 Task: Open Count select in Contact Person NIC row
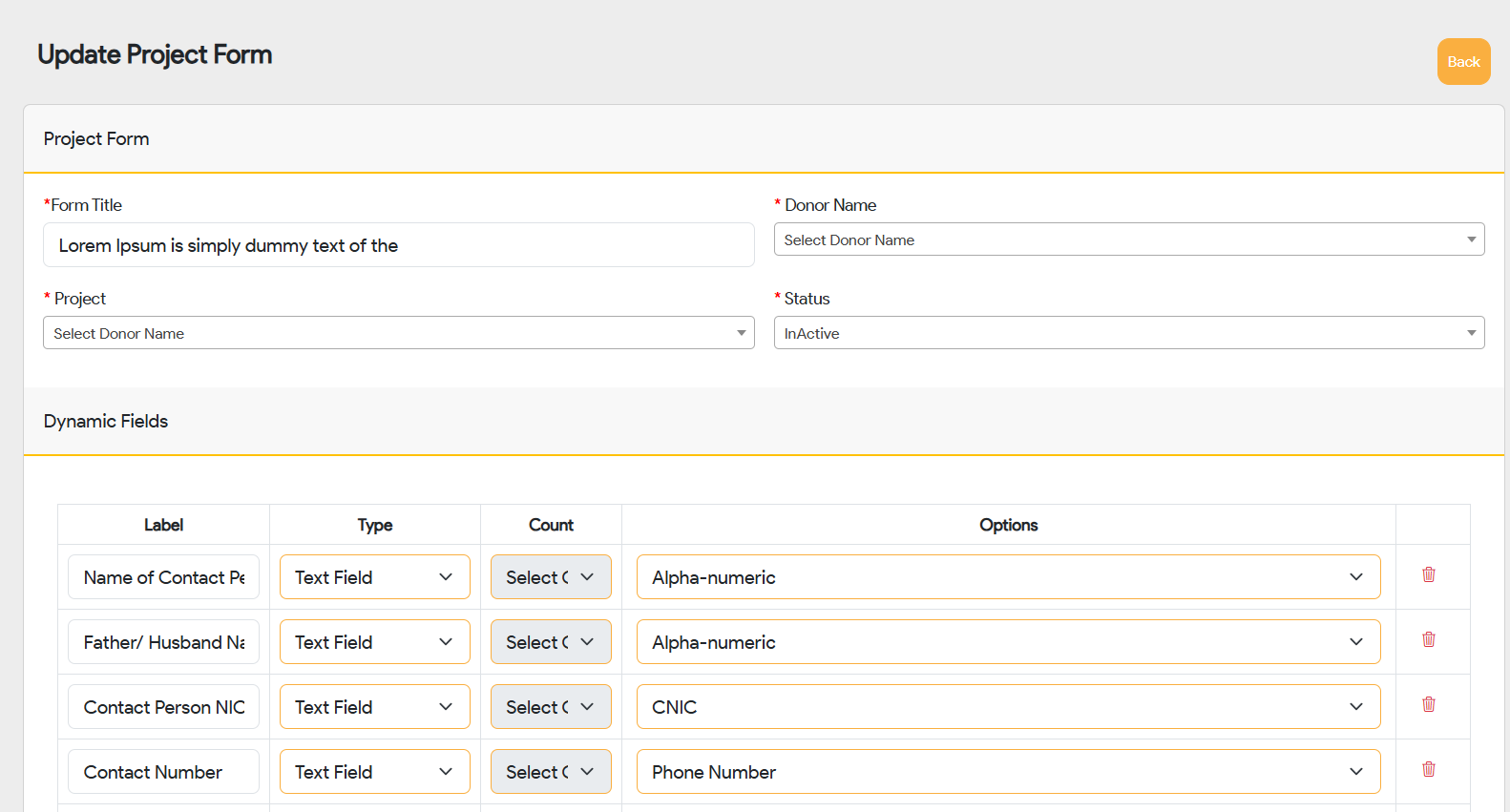(x=551, y=707)
